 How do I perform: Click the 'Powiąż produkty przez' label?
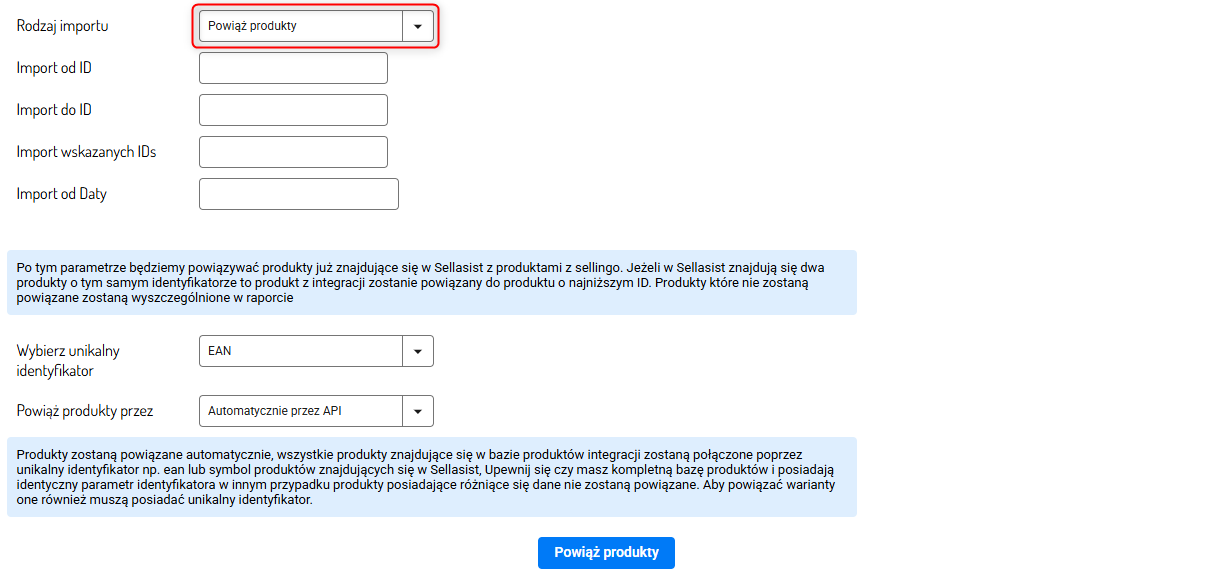(x=85, y=410)
